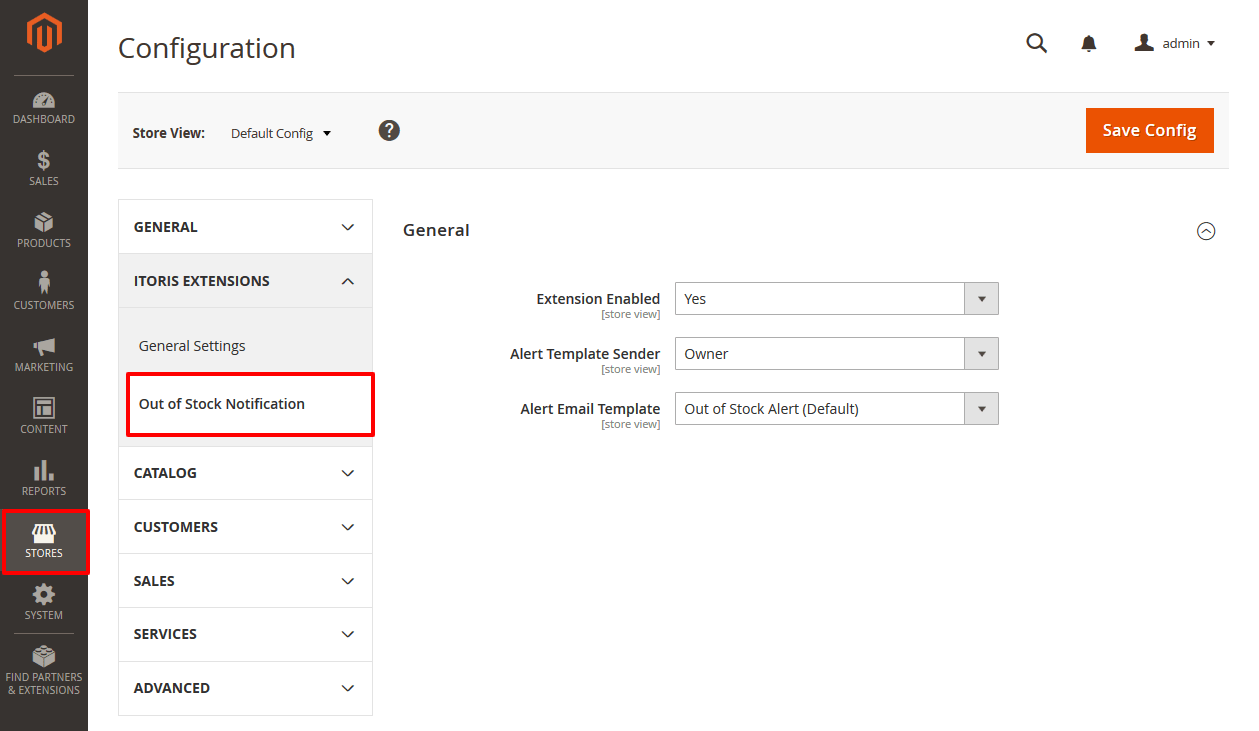This screenshot has height=731, width=1259.
Task: Check notifications via the bell icon
Action: pyautogui.click(x=1088, y=43)
